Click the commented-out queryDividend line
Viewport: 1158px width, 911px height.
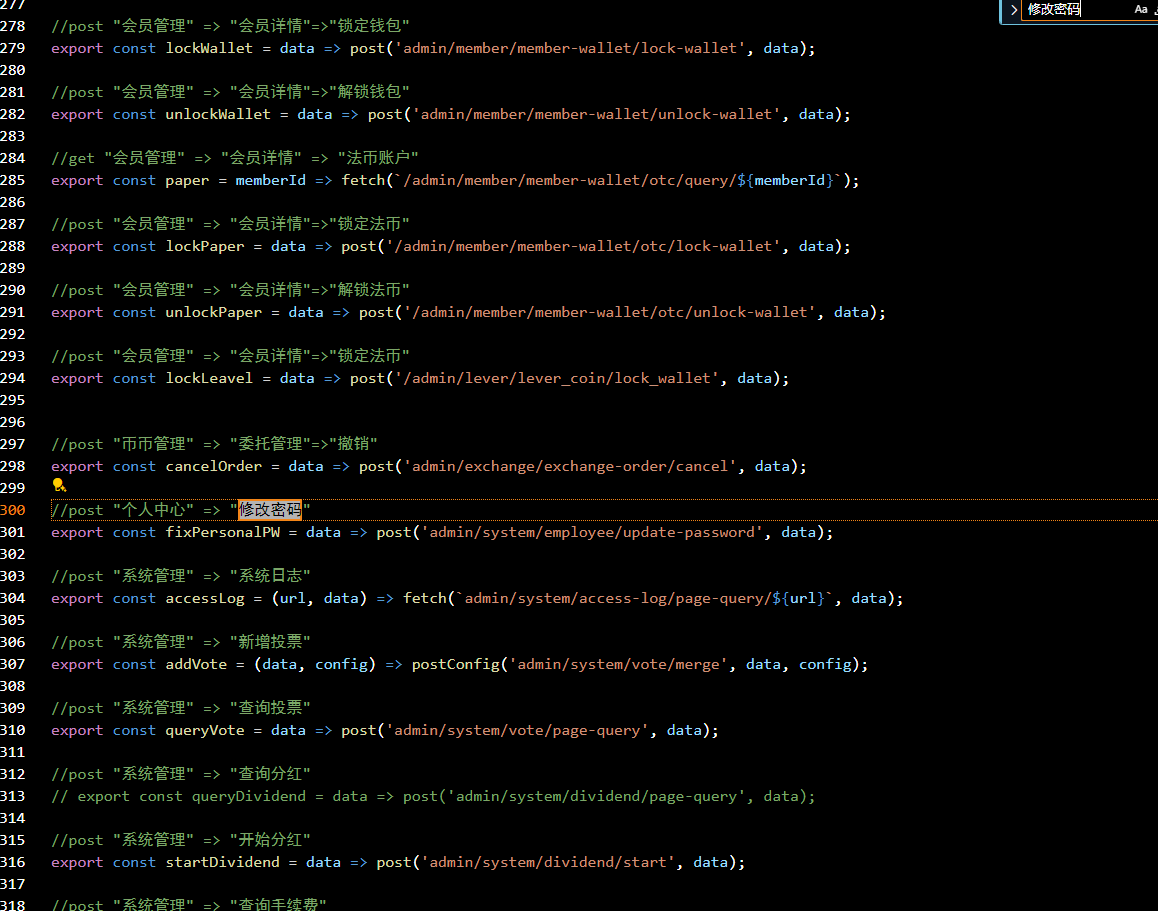pyautogui.click(x=433, y=796)
